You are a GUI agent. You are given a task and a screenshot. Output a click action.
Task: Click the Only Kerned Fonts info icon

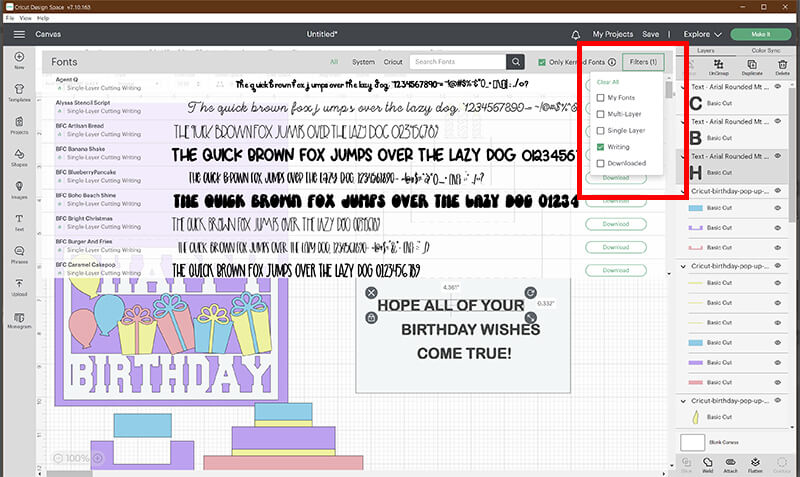pyautogui.click(x=612, y=62)
